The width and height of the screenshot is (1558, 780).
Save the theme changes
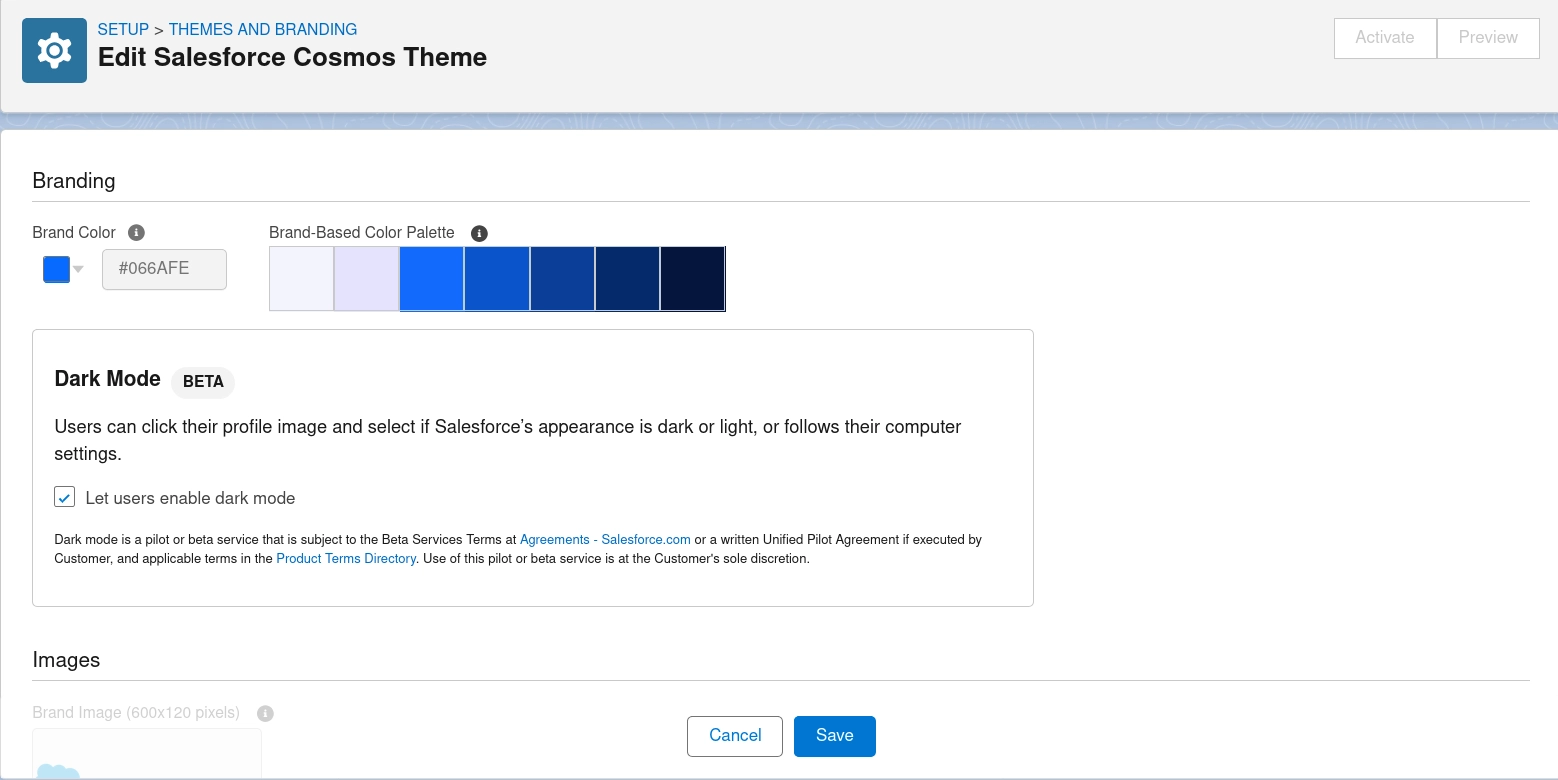pos(834,736)
